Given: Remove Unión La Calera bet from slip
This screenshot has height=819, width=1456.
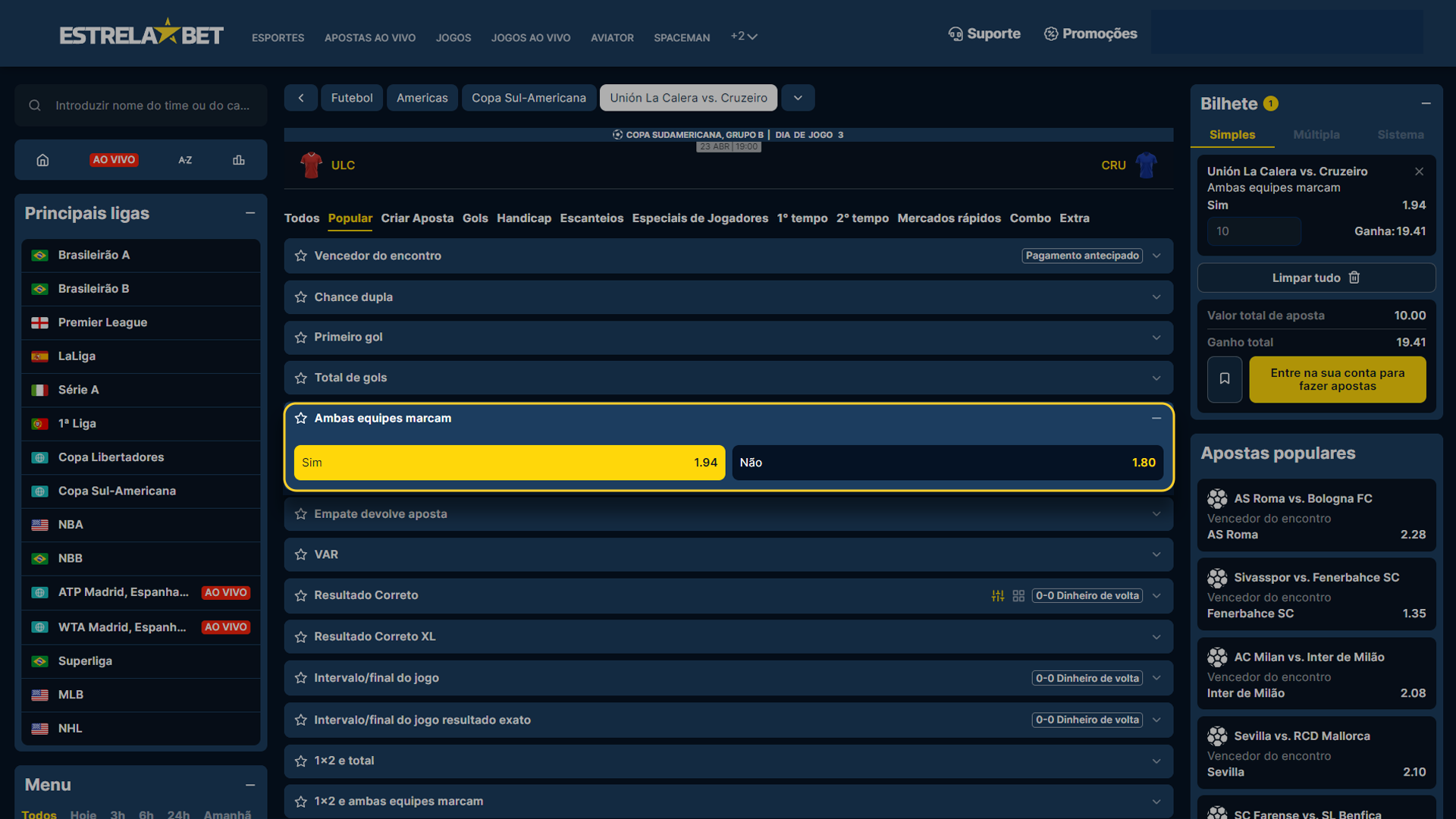Looking at the screenshot, I should point(1419,171).
